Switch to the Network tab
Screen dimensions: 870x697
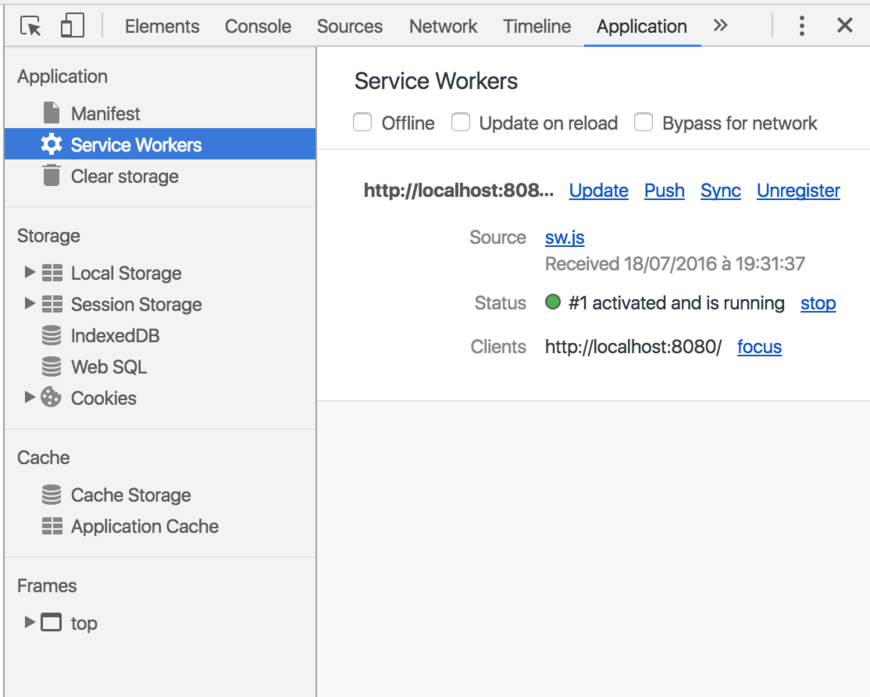pos(443,27)
